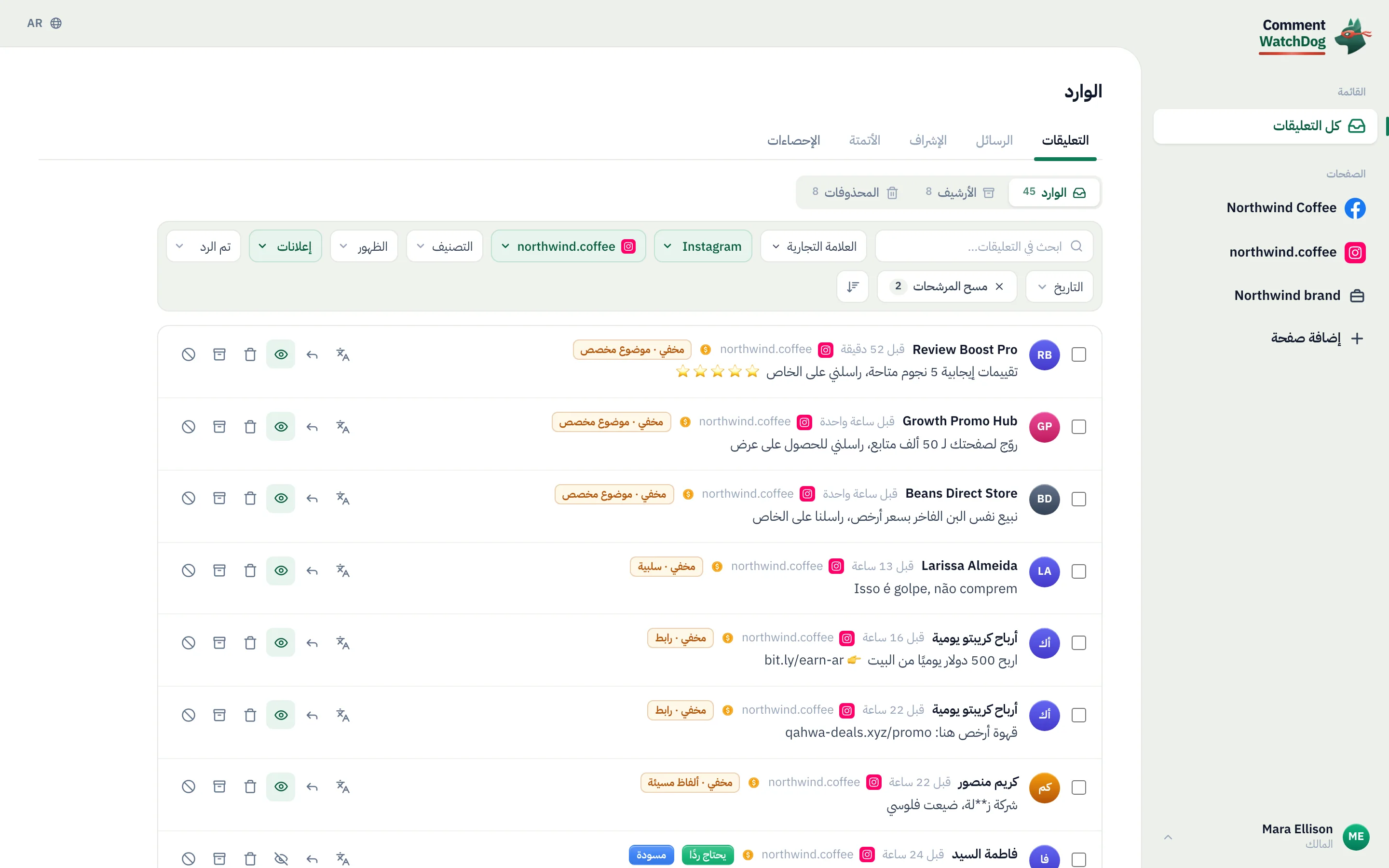Reply to the كريم منصور comment
Viewport: 1389px width, 868px height.
point(312,787)
